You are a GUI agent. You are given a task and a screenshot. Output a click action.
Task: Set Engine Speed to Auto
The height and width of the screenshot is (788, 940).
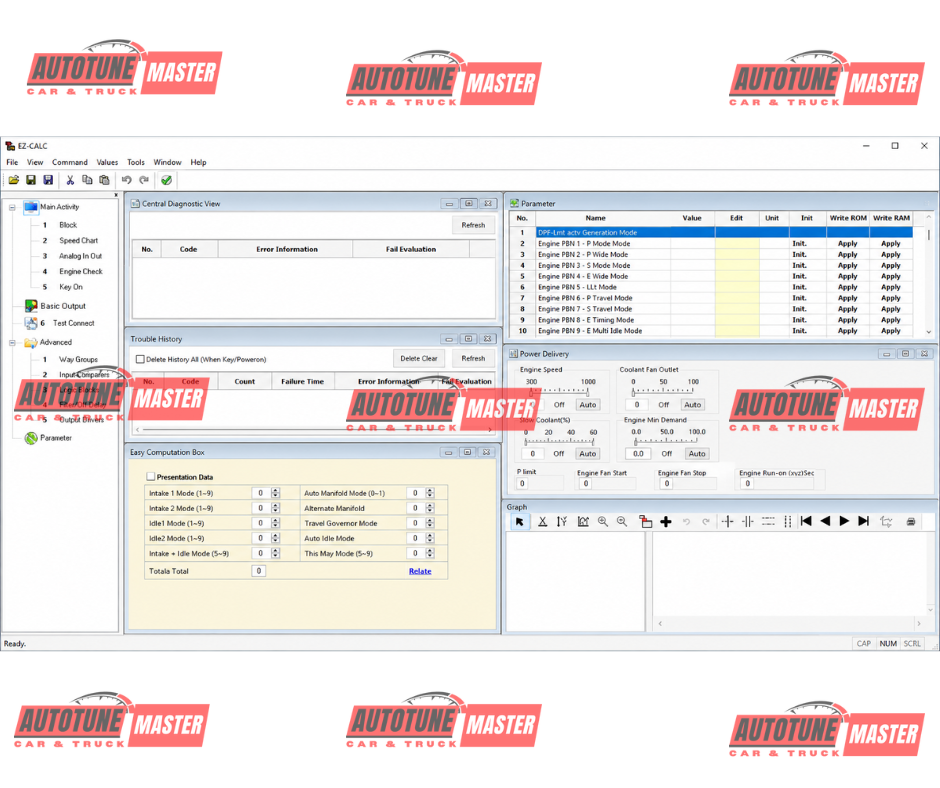point(588,405)
